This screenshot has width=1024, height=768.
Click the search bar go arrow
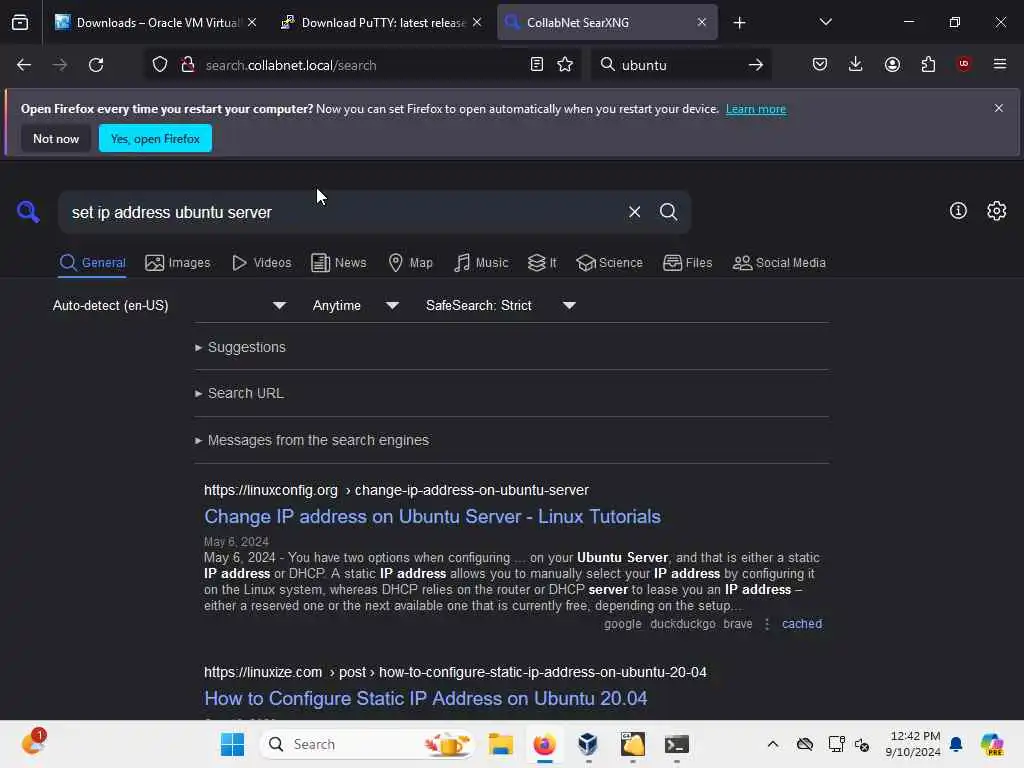[756, 65]
